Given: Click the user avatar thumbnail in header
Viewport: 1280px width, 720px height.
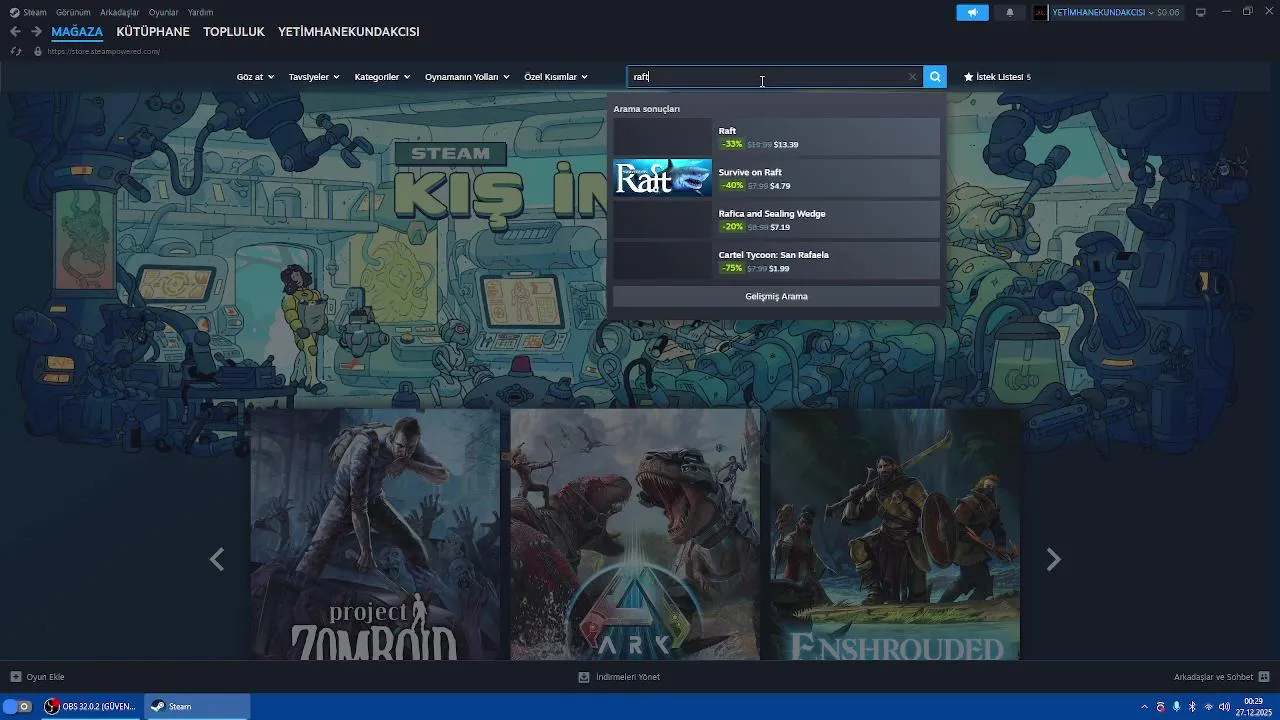Looking at the screenshot, I should (1040, 12).
